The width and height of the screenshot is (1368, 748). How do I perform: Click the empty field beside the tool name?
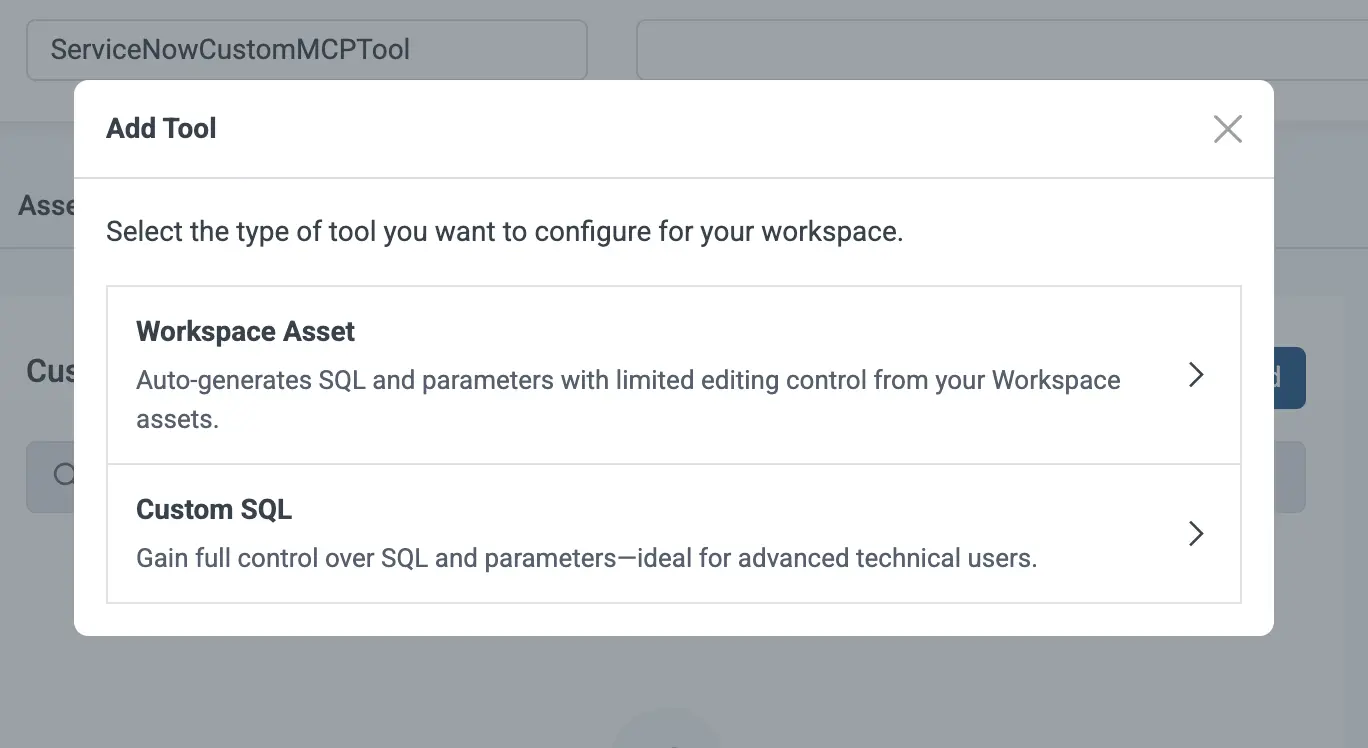point(1000,50)
